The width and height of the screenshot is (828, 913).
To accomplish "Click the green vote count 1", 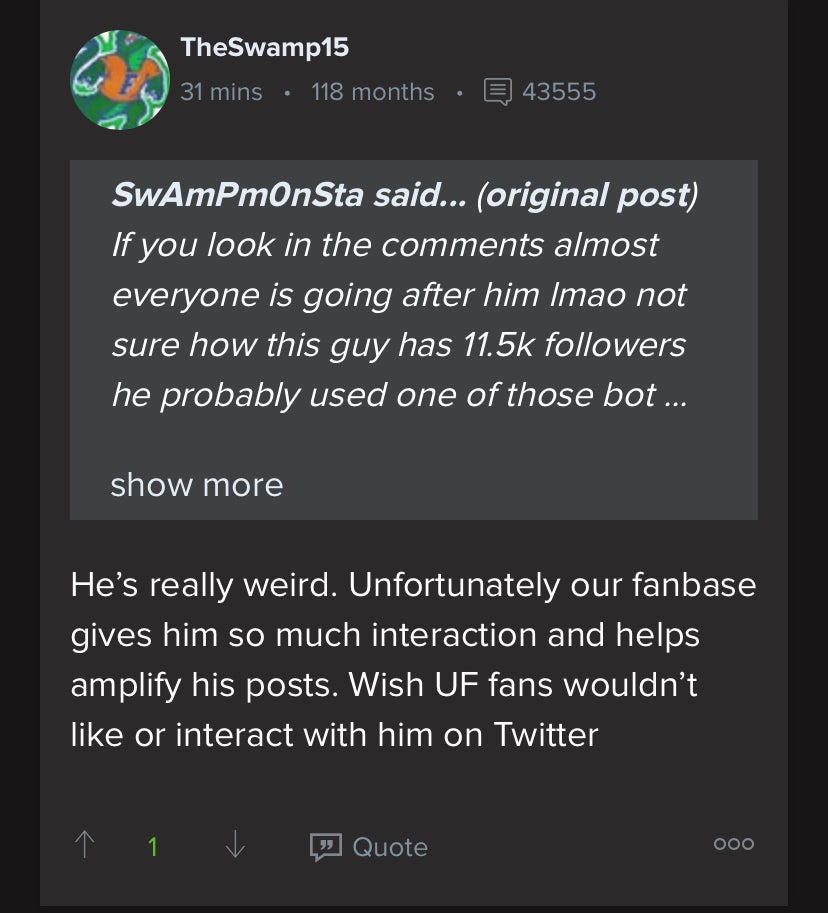I will [x=152, y=846].
